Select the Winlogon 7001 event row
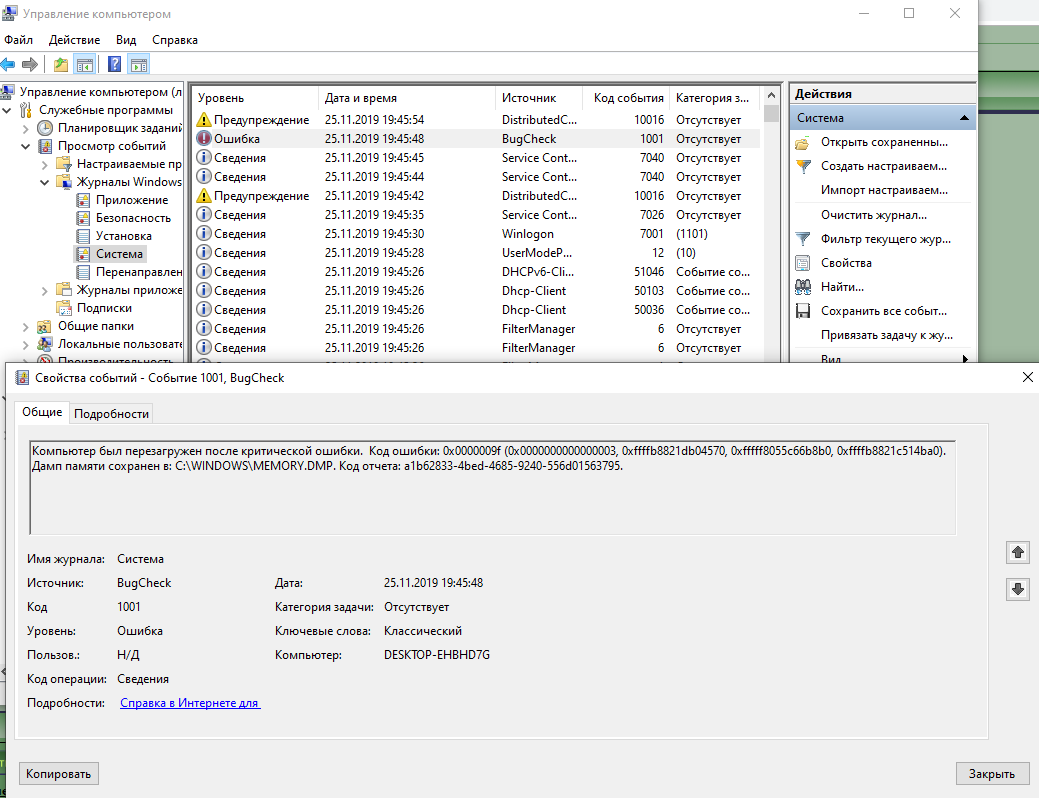 (477, 234)
